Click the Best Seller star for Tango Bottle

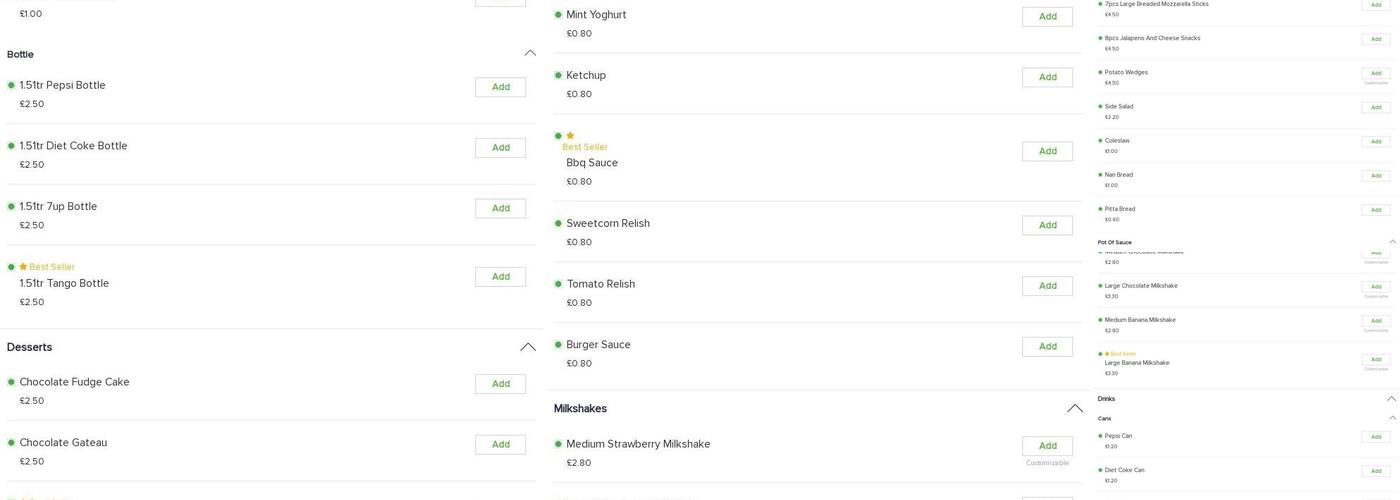tap(23, 267)
